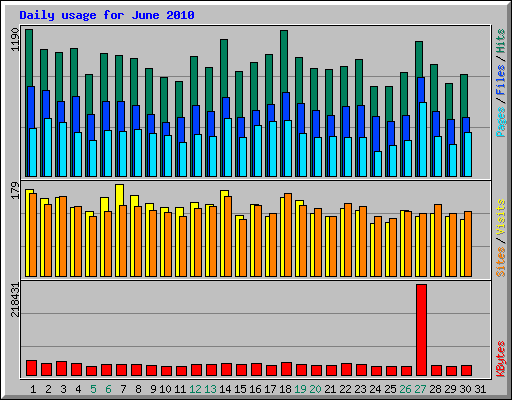Click day label 1 on the x-axis
Image resolution: width=512 pixels, height=400 pixels.
click(x=33, y=389)
